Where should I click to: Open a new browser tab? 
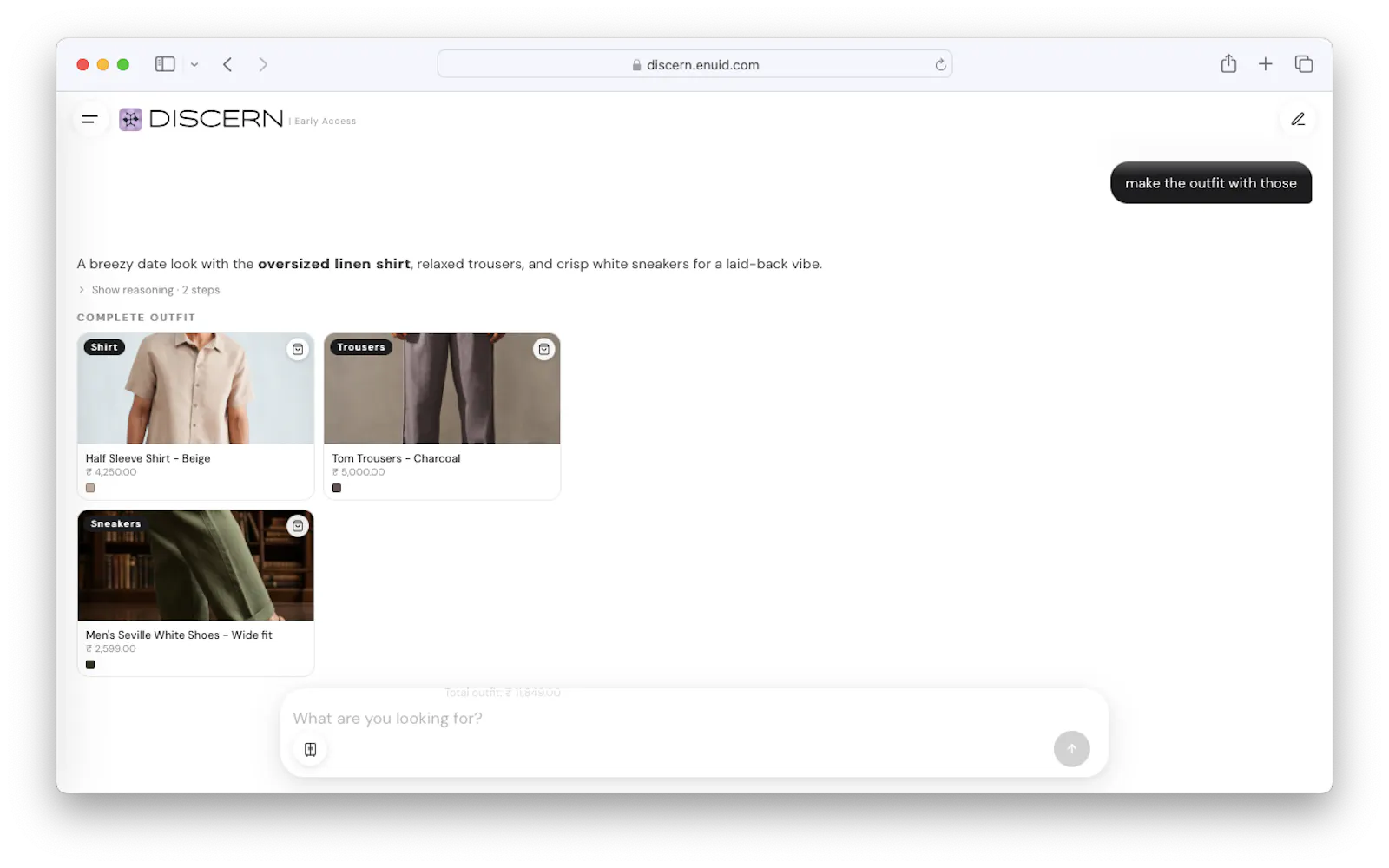pos(1266,63)
